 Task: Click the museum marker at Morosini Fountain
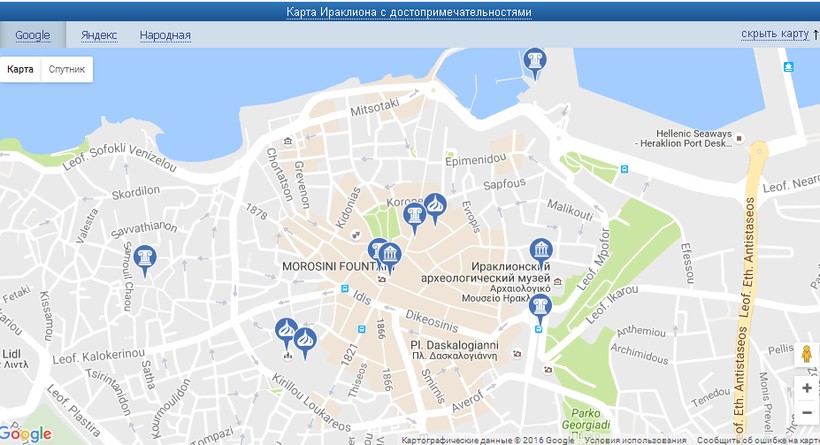390,257
